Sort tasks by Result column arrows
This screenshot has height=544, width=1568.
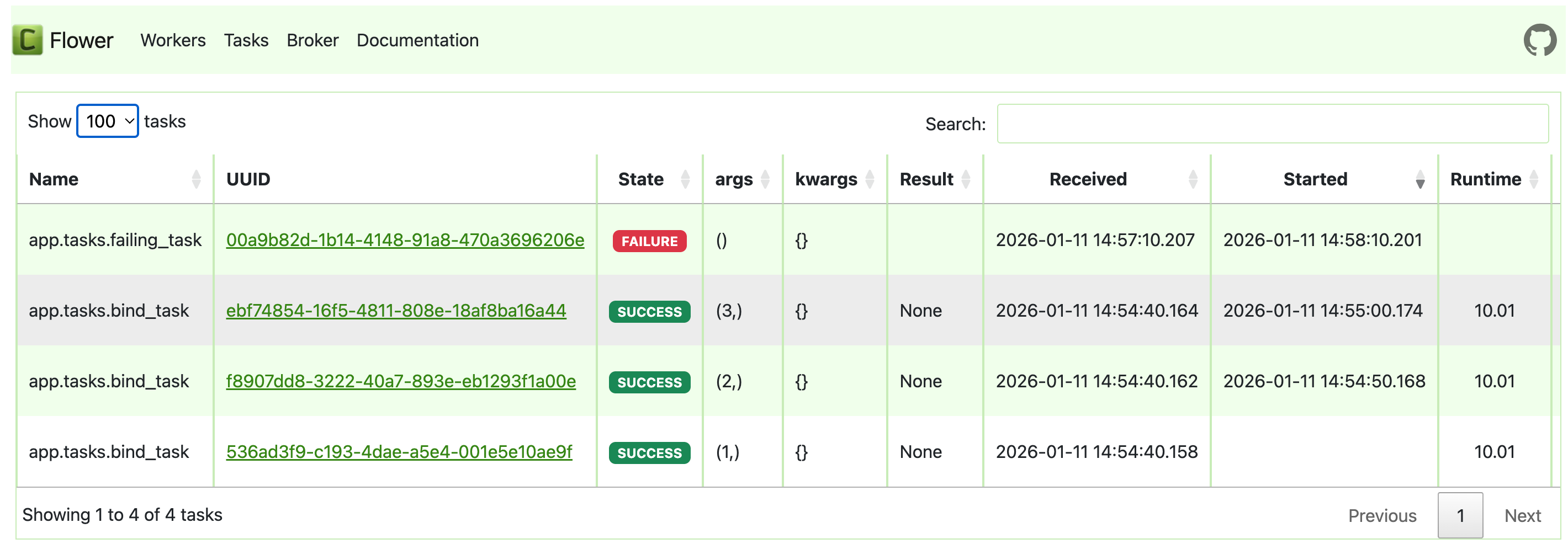[x=966, y=179]
